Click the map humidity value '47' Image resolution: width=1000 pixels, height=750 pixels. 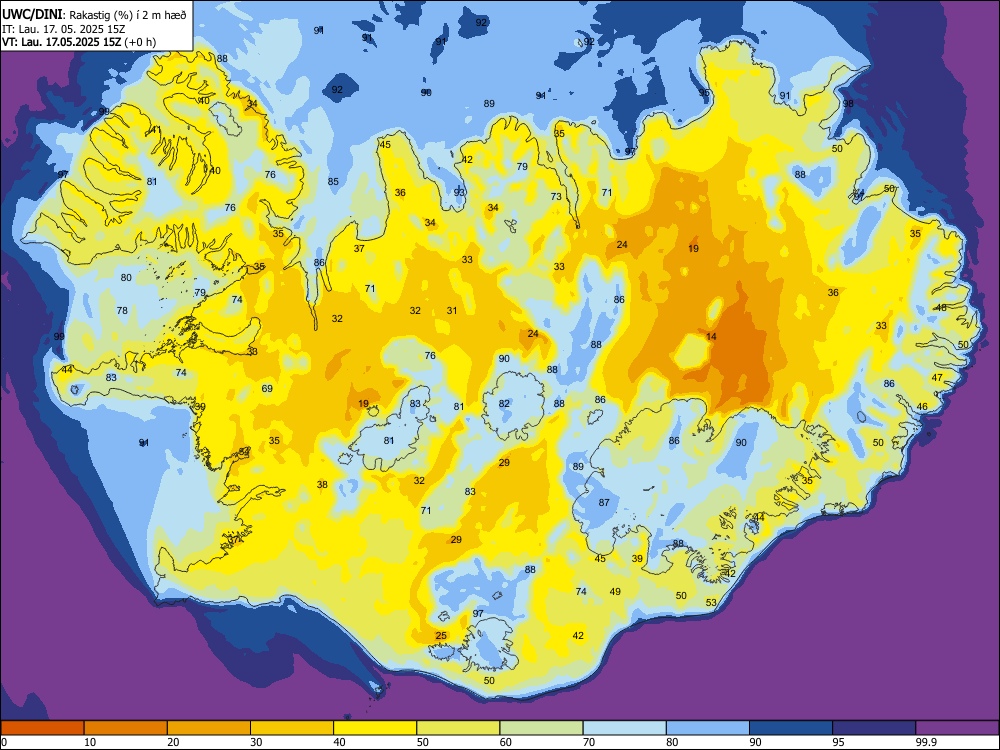[937, 378]
